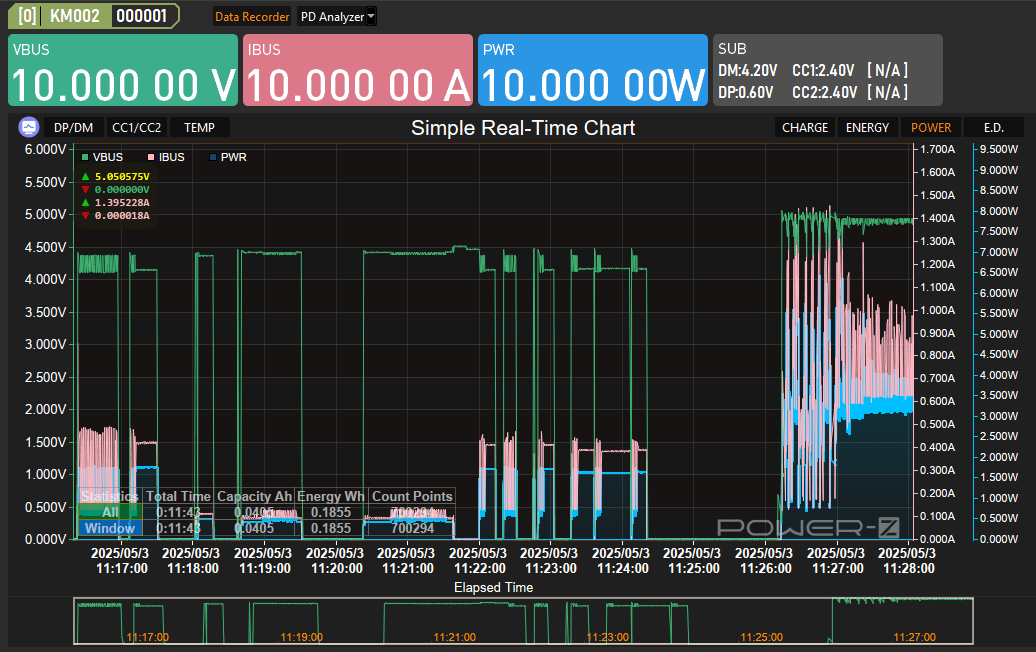The image size is (1036, 652).
Task: Show the CC1/CC2 chart
Action: pos(137,128)
